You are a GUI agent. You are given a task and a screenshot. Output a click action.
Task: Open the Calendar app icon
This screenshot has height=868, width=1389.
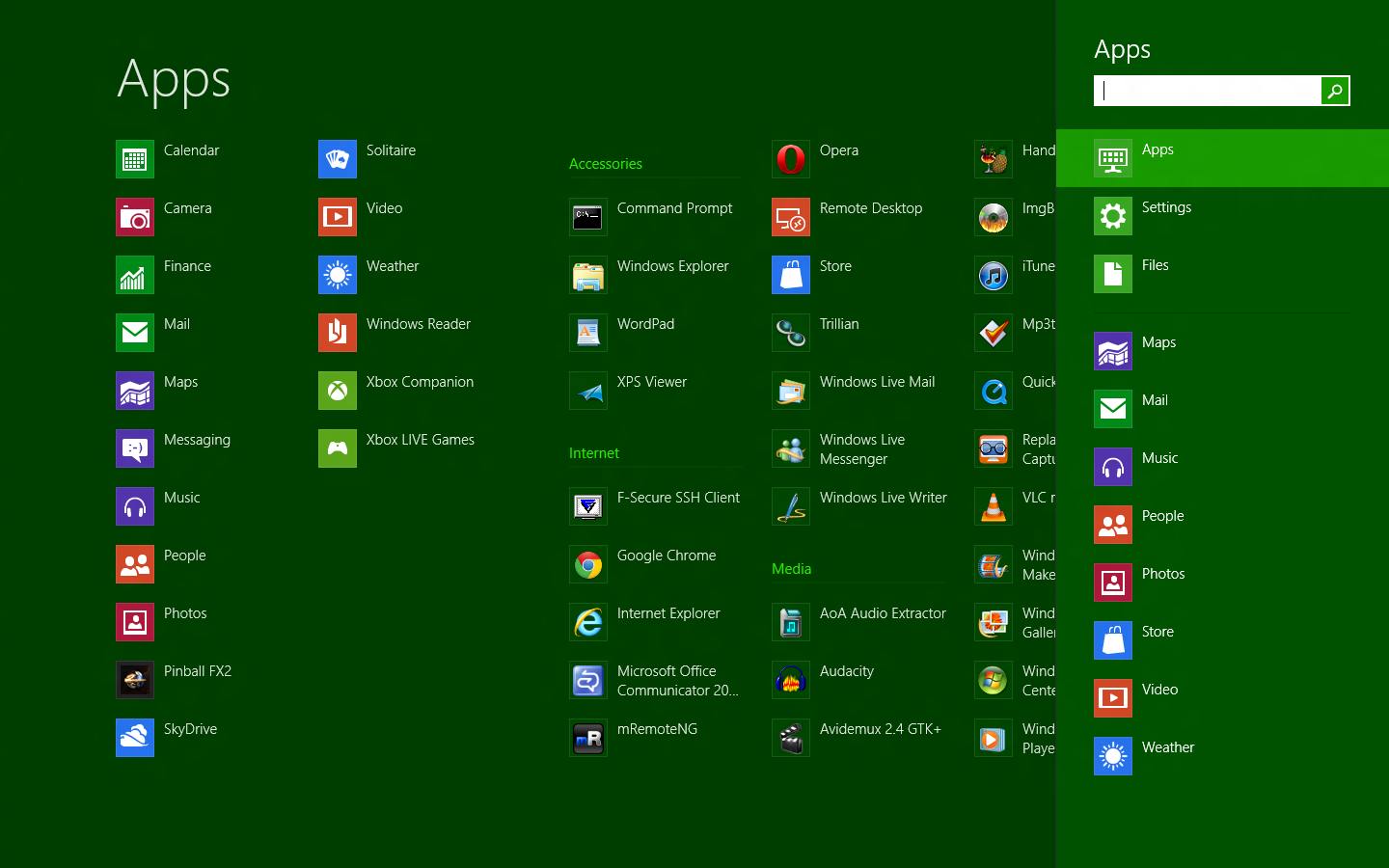(x=135, y=159)
